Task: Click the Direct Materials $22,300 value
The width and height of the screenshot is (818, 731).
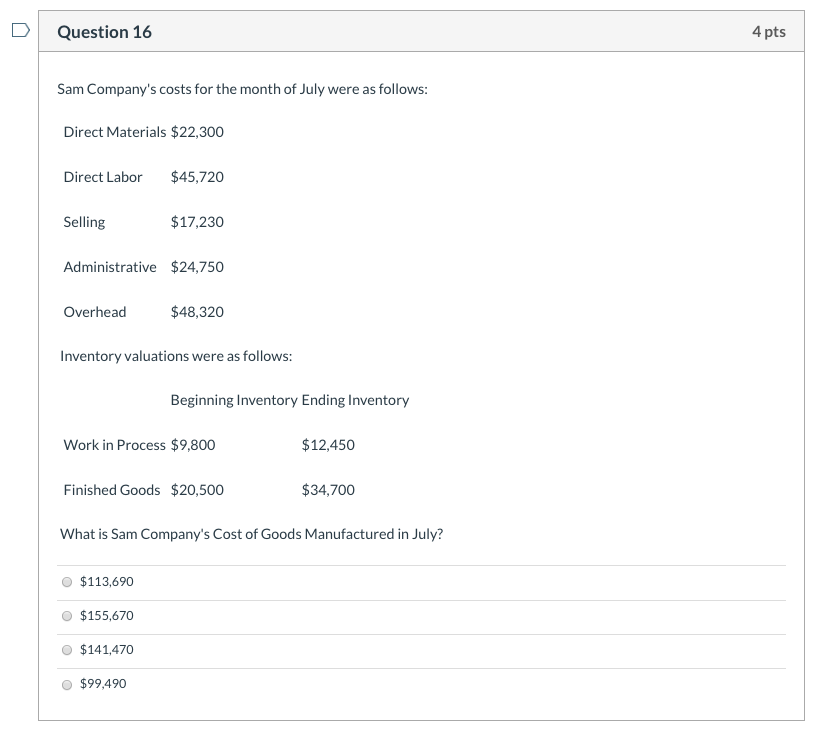Action: click(x=197, y=132)
